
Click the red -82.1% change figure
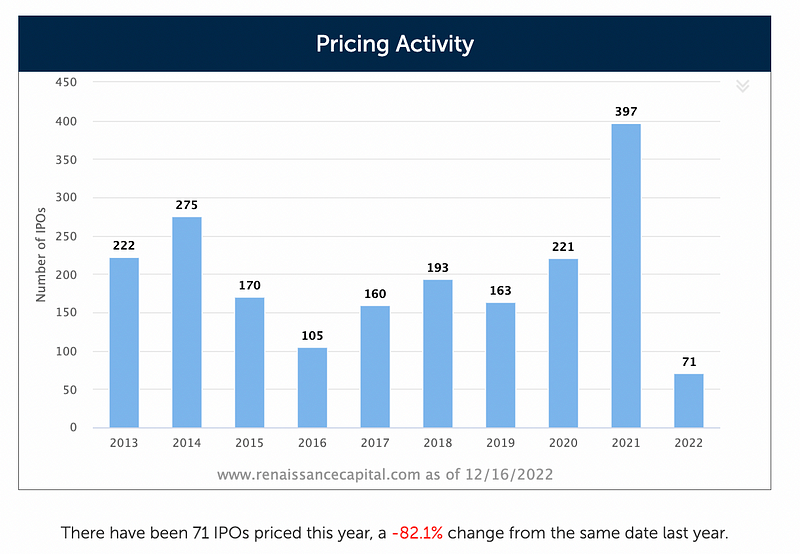417,533
